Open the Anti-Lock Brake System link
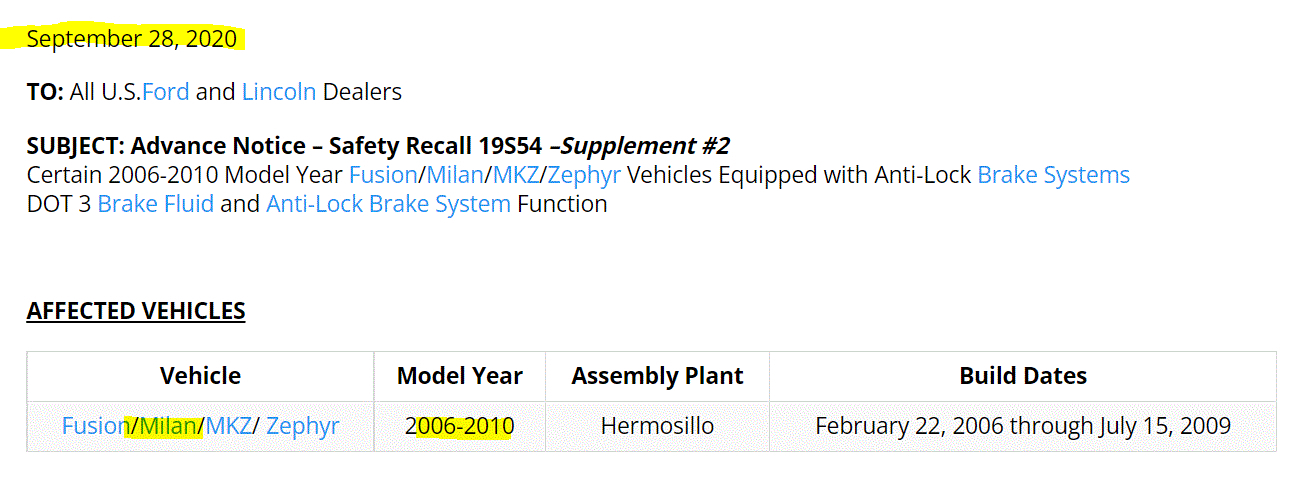Viewport: 1297px width, 483px height. coord(388,205)
